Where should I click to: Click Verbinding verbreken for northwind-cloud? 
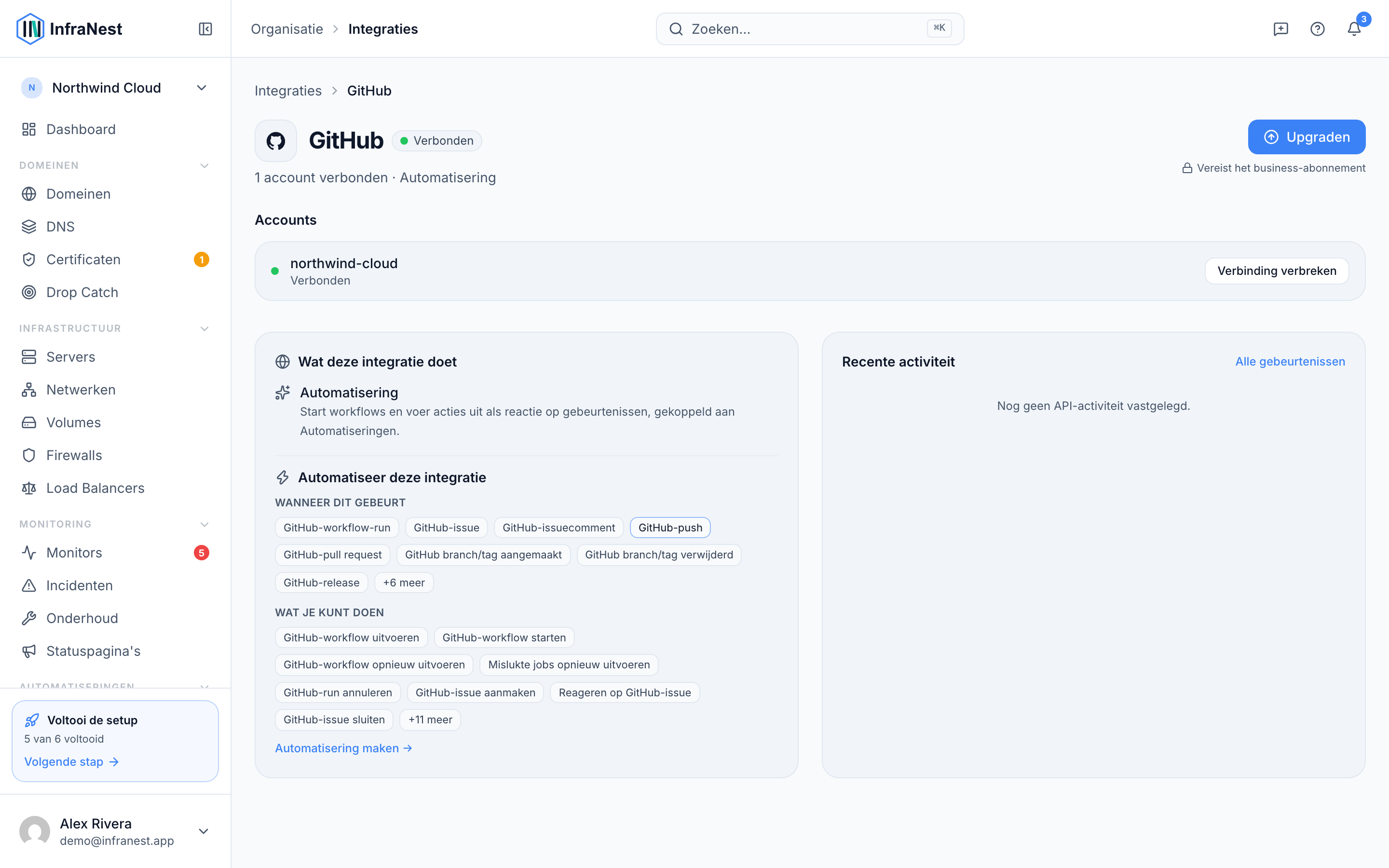pyautogui.click(x=1277, y=271)
